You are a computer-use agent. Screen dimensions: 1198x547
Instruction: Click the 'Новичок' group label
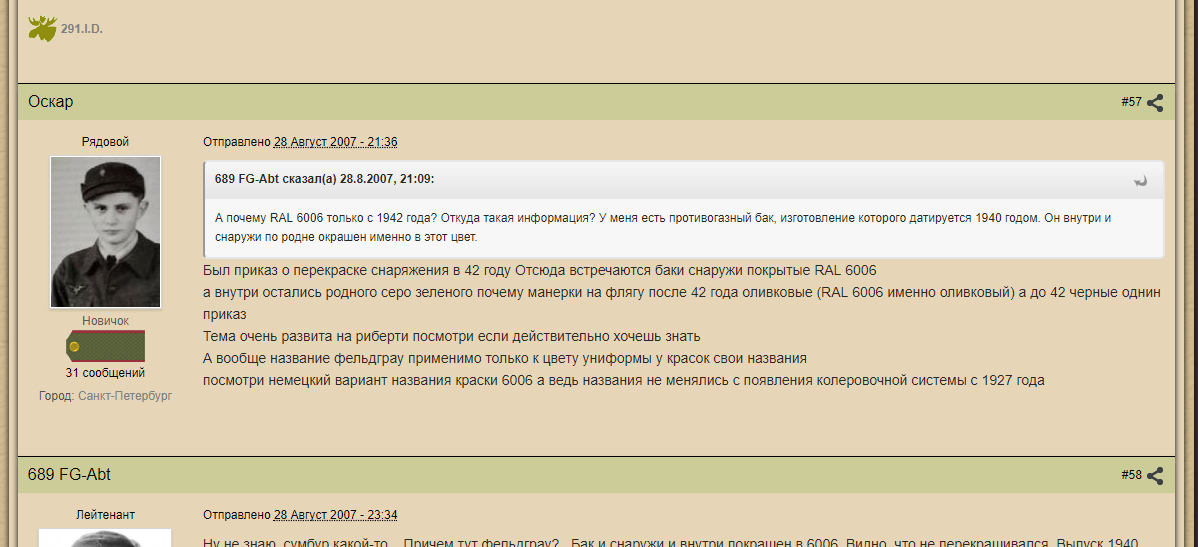coord(105,321)
